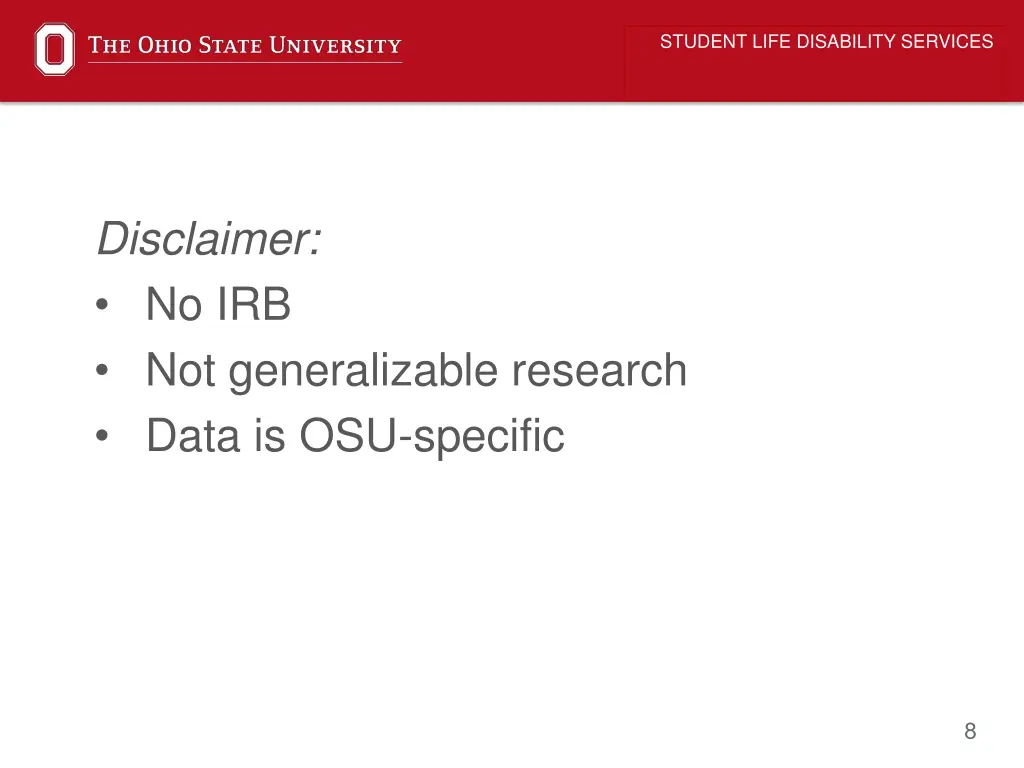This screenshot has height=768, width=1024.
Task: Click the bullet dot before Data is
Action: 102,436
